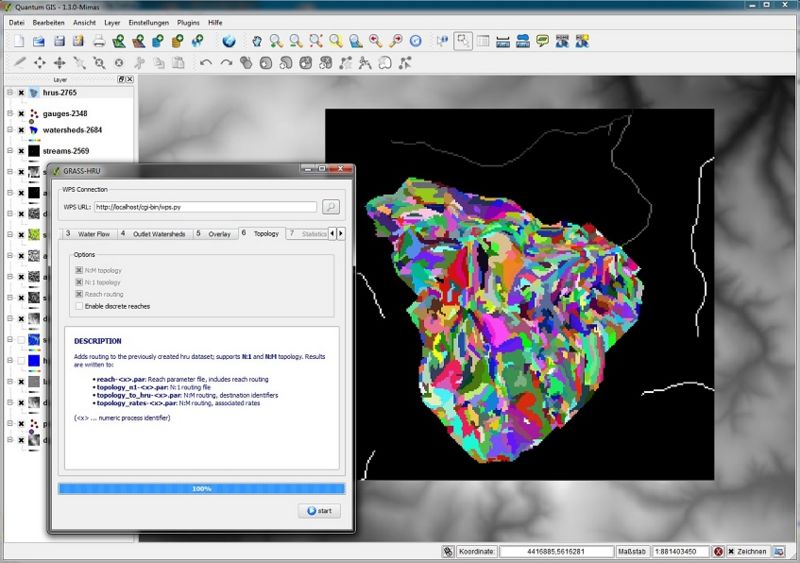Image resolution: width=800 pixels, height=563 pixels.
Task: Click the Print Composer printer icon
Action: coord(99,41)
